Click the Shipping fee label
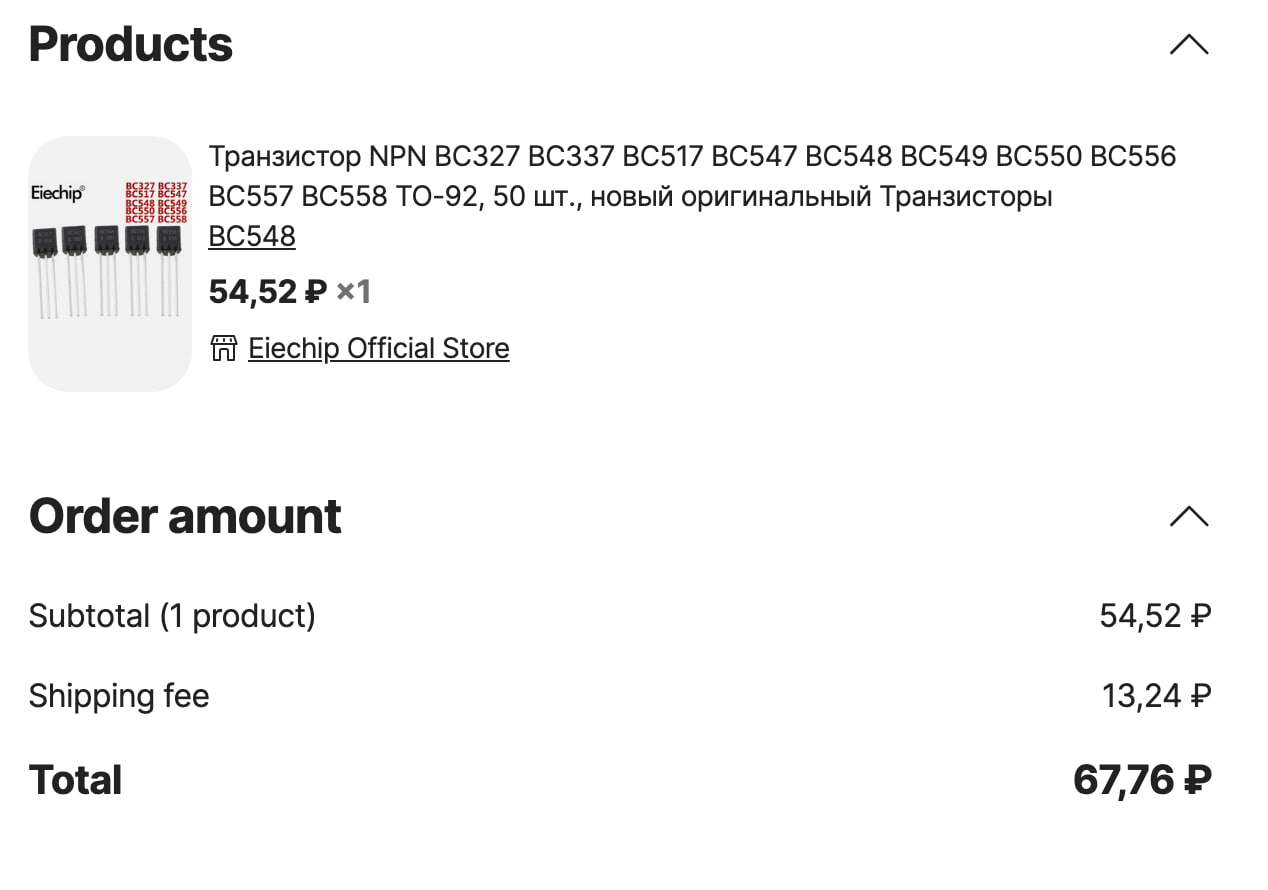The width and height of the screenshot is (1268, 890). [x=119, y=696]
